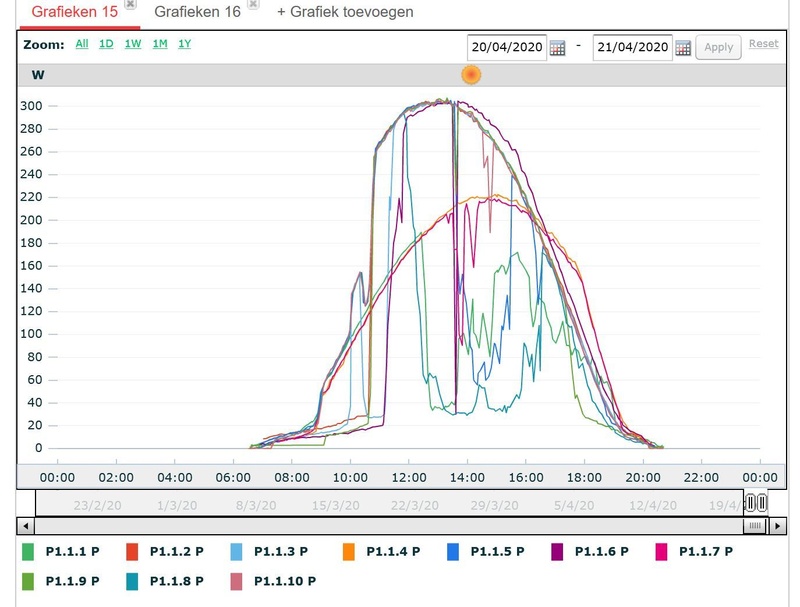Toggle the P1.1.2 P series swatch
The image size is (800, 607).
(x=132, y=552)
